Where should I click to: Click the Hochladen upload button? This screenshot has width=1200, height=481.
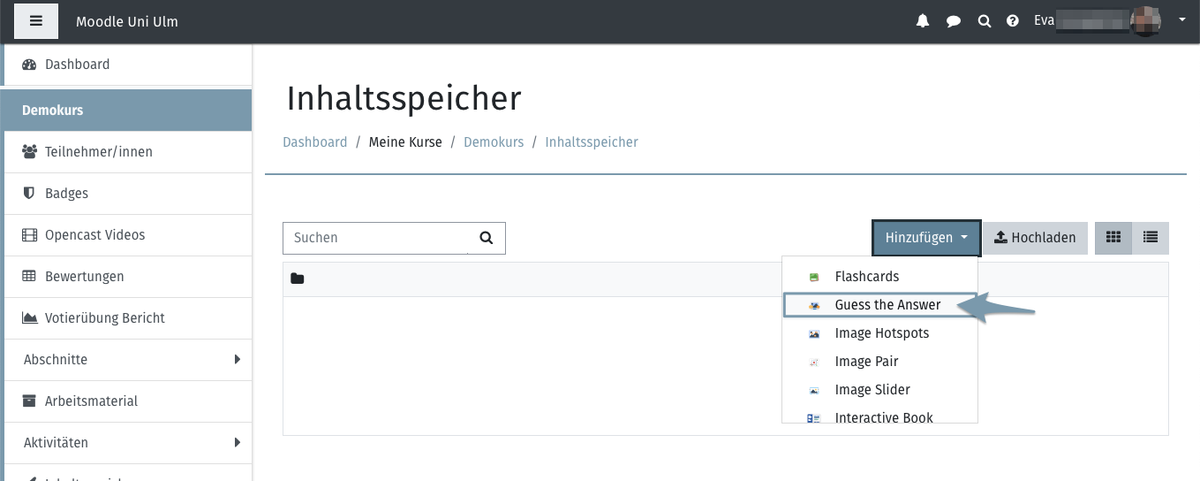pyautogui.click(x=1035, y=238)
